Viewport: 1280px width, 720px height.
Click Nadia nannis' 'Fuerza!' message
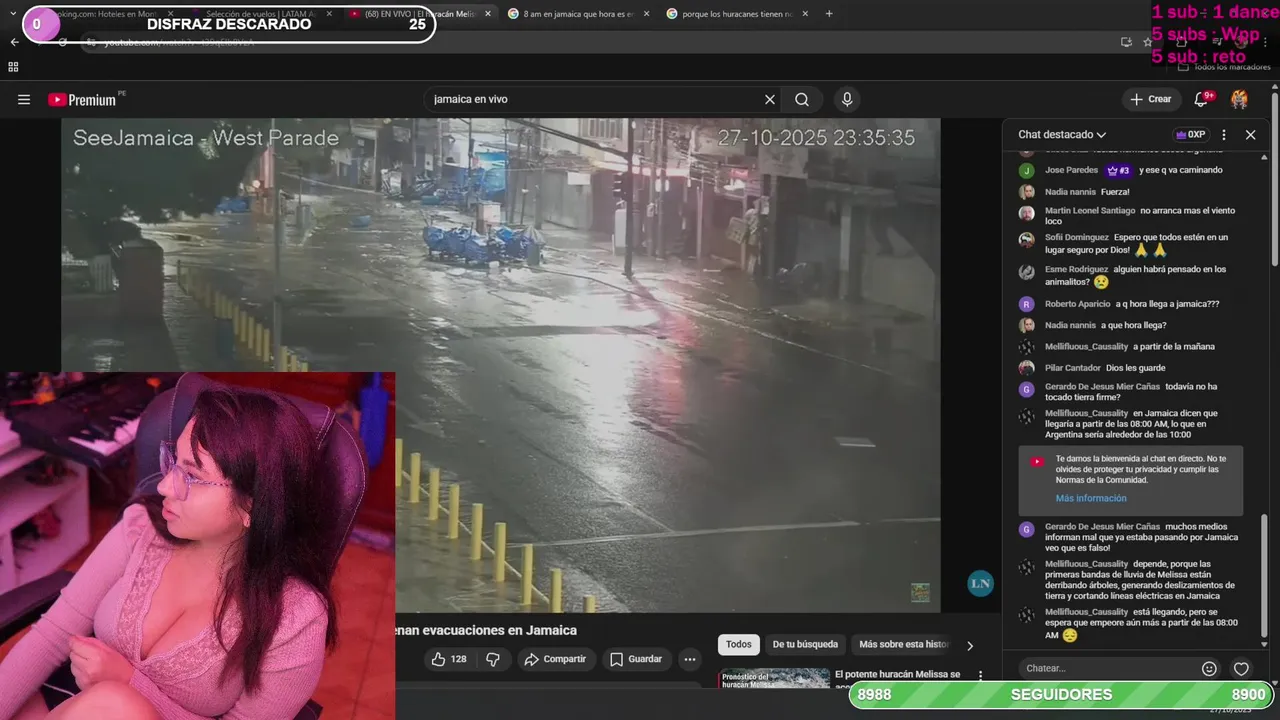coord(1115,192)
